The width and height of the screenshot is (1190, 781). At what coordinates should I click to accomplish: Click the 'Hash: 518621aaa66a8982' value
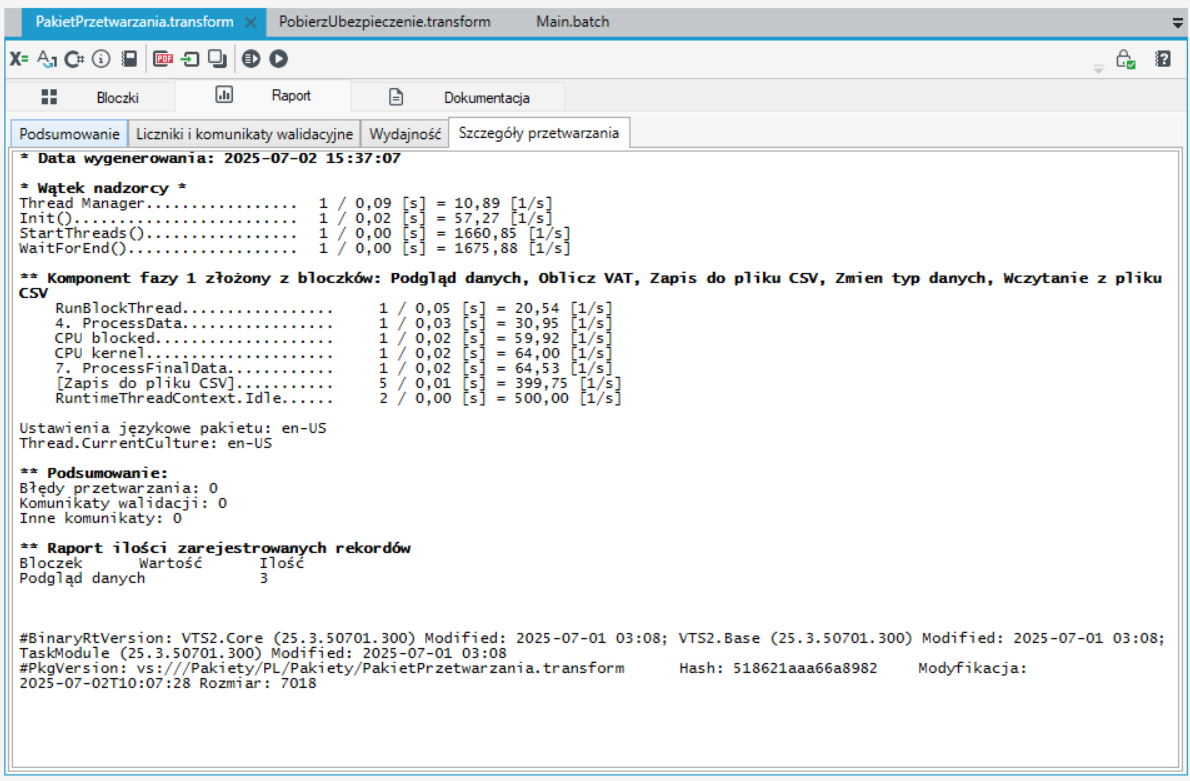[778, 669]
